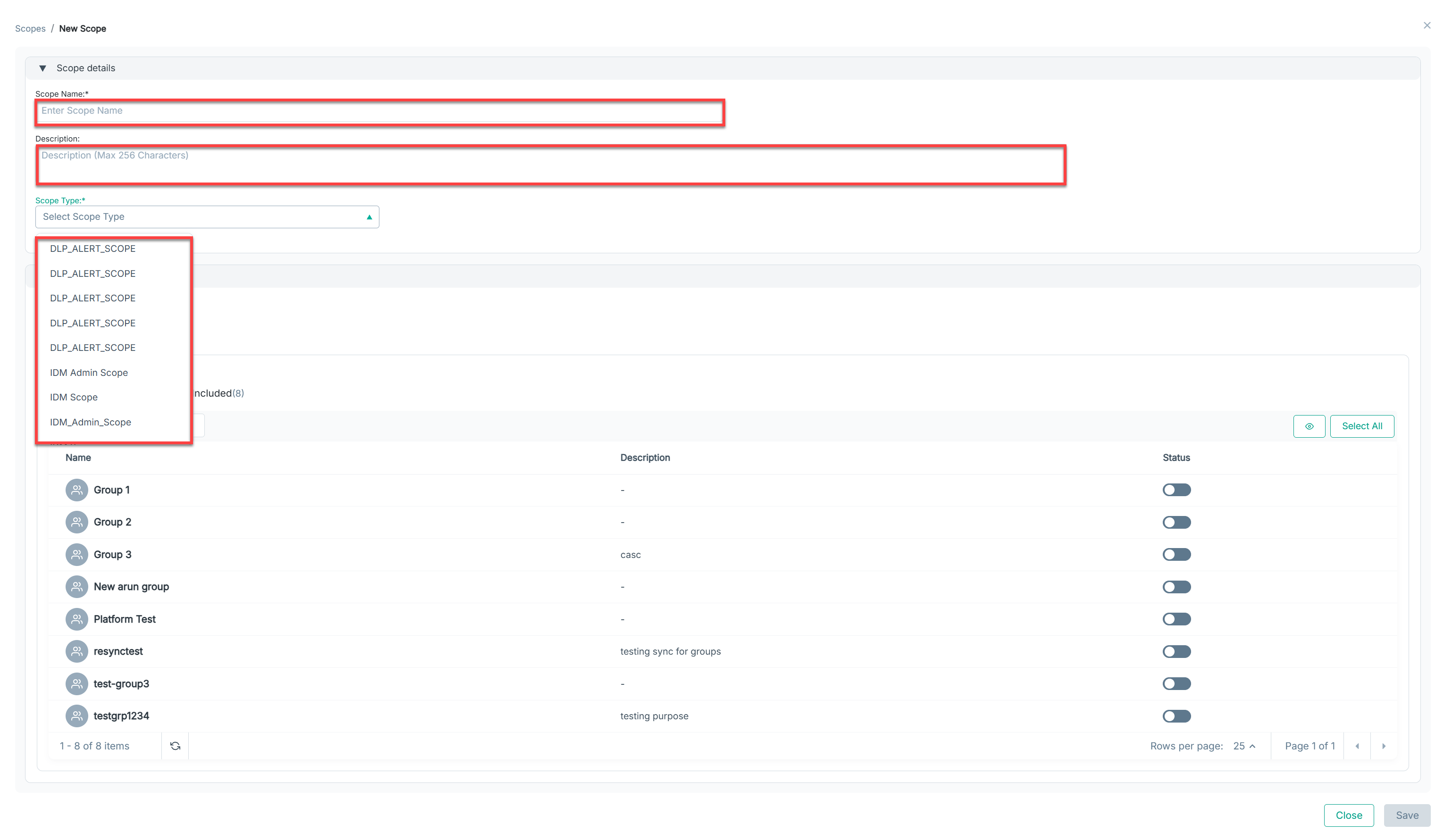This screenshot has height=840, width=1444.
Task: Click the Group 1 avatar icon
Action: [x=76, y=490]
